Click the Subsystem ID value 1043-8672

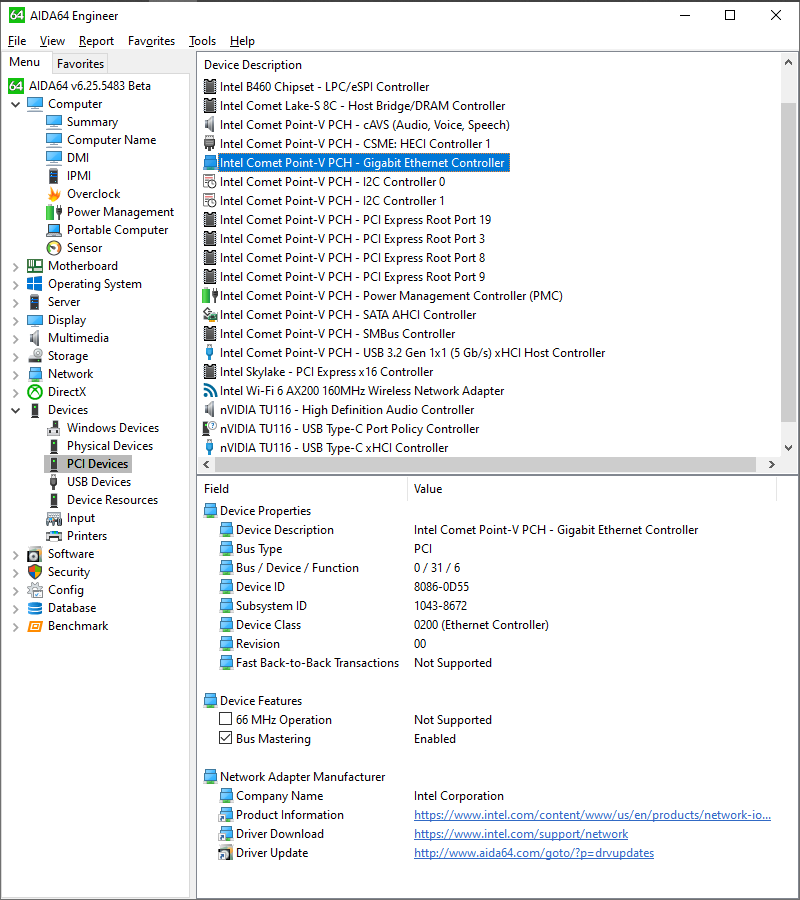point(440,606)
